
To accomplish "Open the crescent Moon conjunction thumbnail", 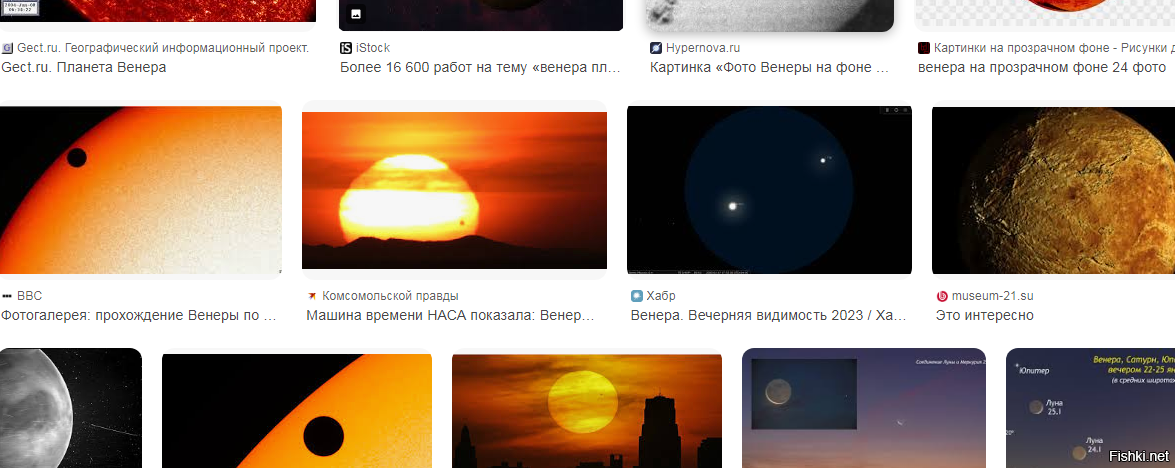I will click(864, 408).
